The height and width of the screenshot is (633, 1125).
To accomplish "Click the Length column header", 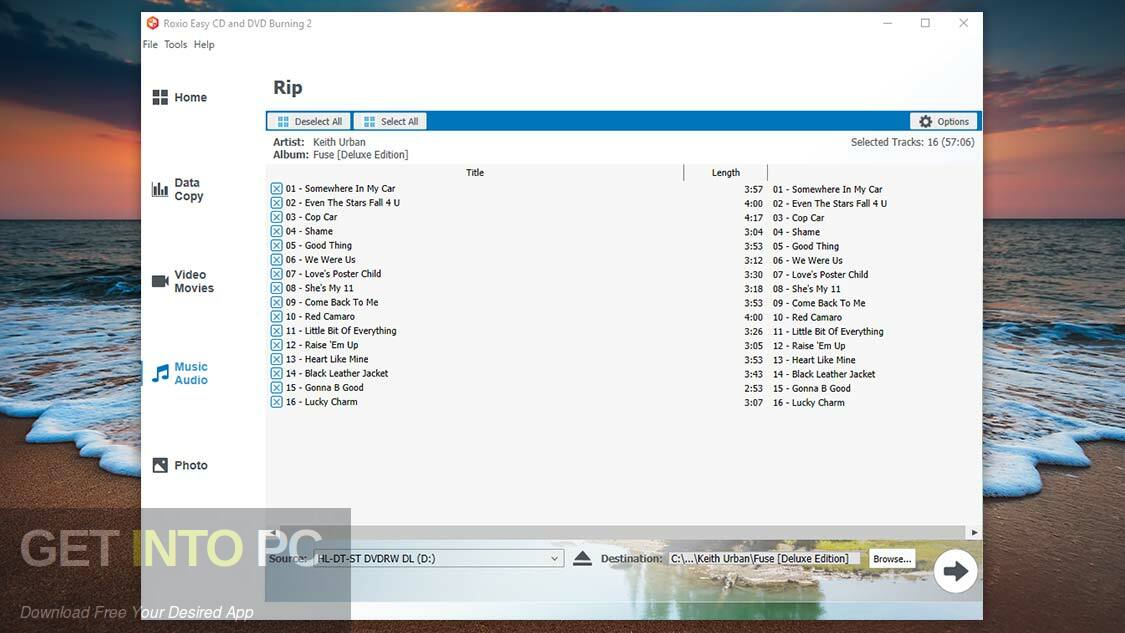I will pos(725,172).
